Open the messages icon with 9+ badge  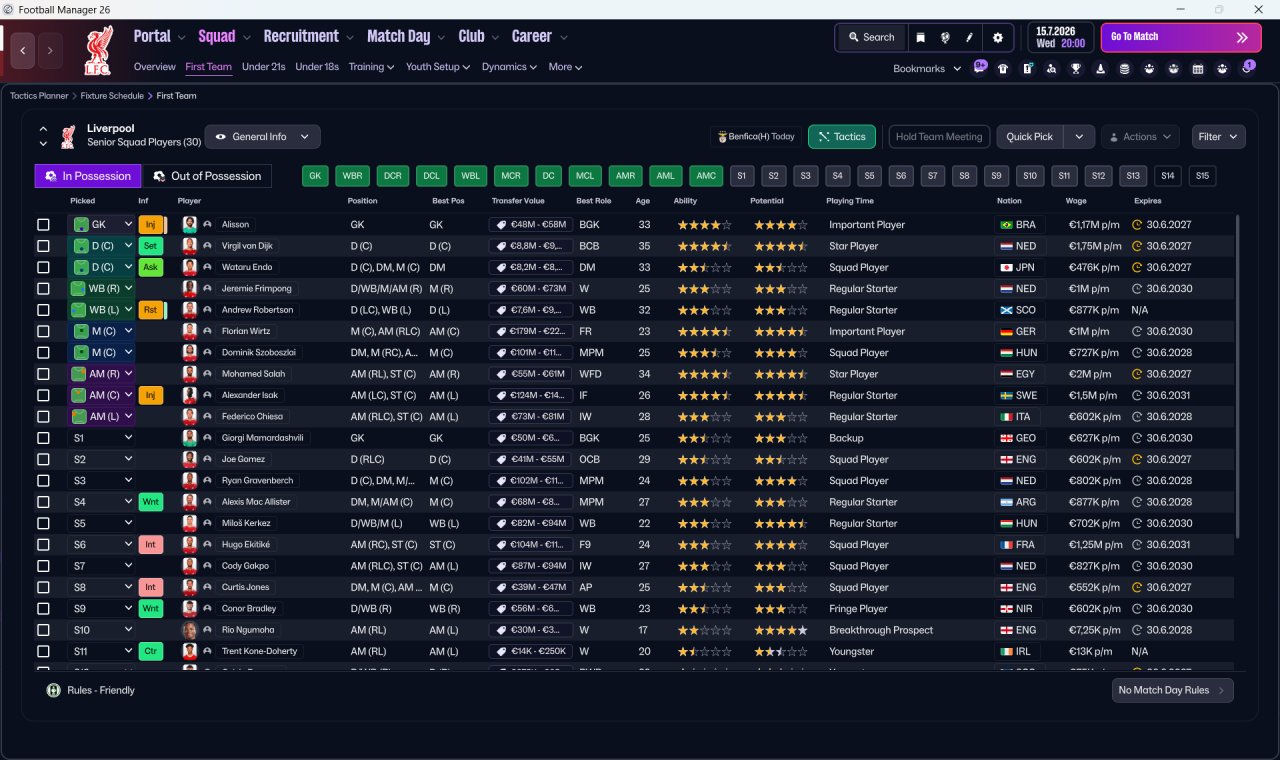(x=980, y=67)
